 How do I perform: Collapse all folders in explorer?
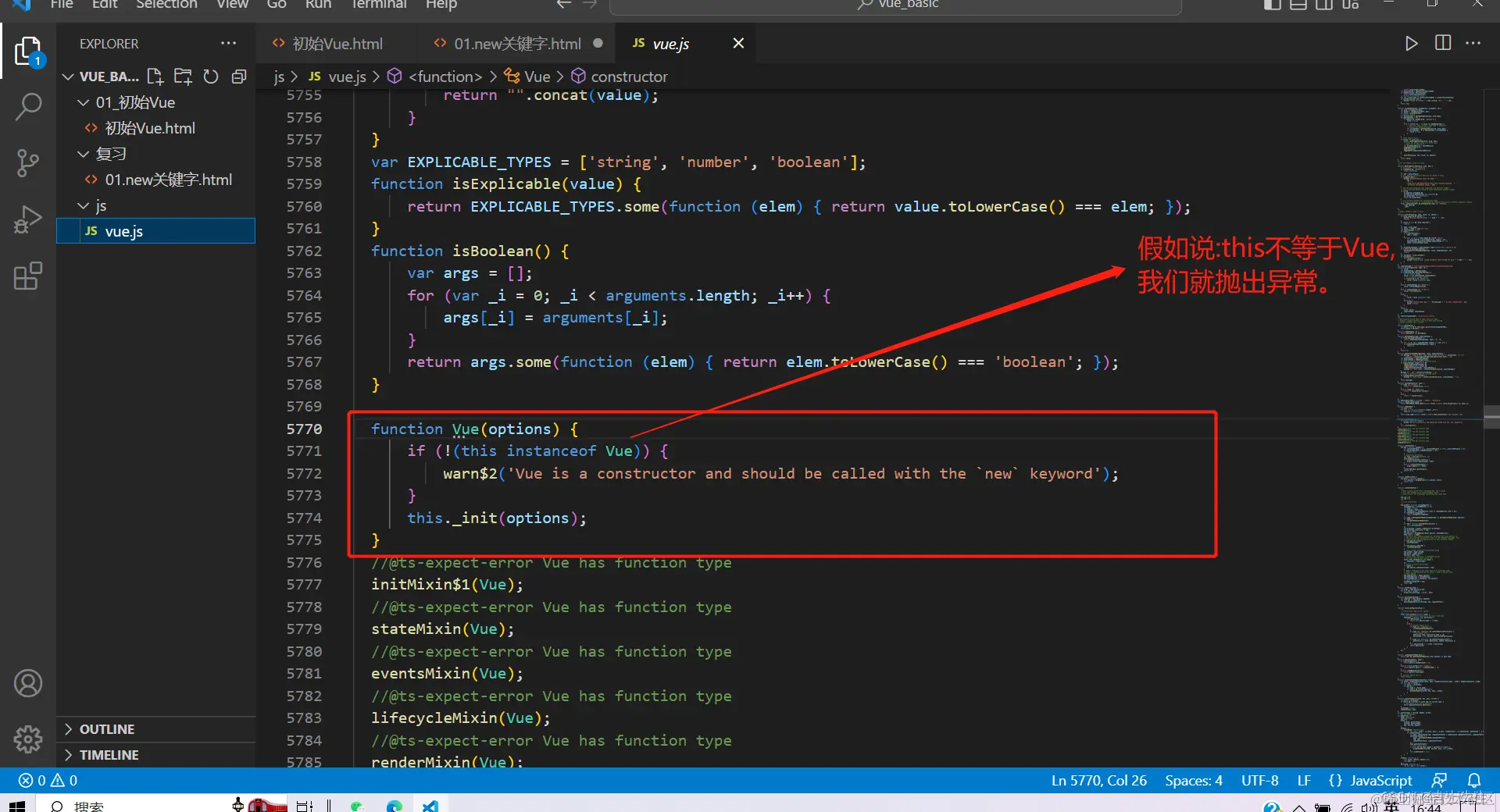click(239, 77)
